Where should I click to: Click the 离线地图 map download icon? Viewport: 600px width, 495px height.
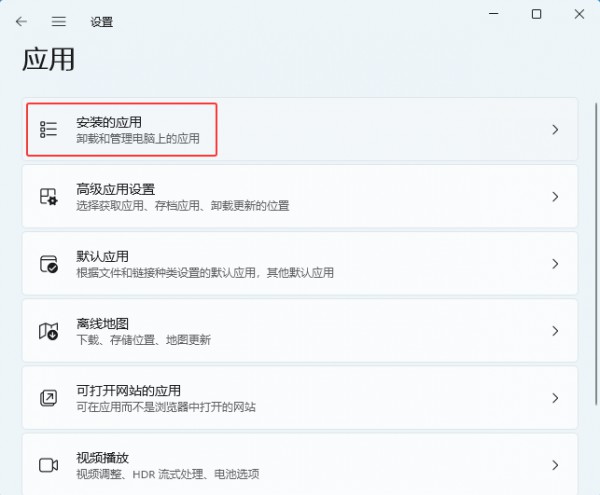pyautogui.click(x=49, y=331)
